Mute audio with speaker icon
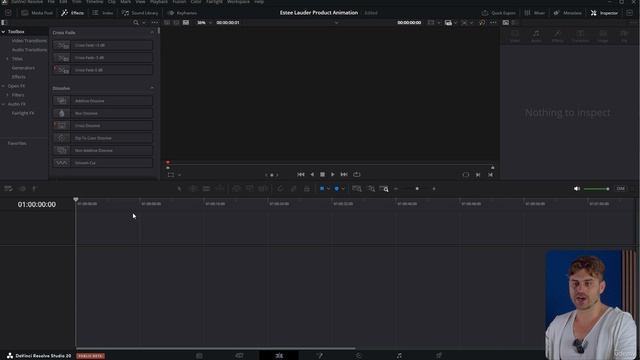The image size is (640, 360). (577, 189)
